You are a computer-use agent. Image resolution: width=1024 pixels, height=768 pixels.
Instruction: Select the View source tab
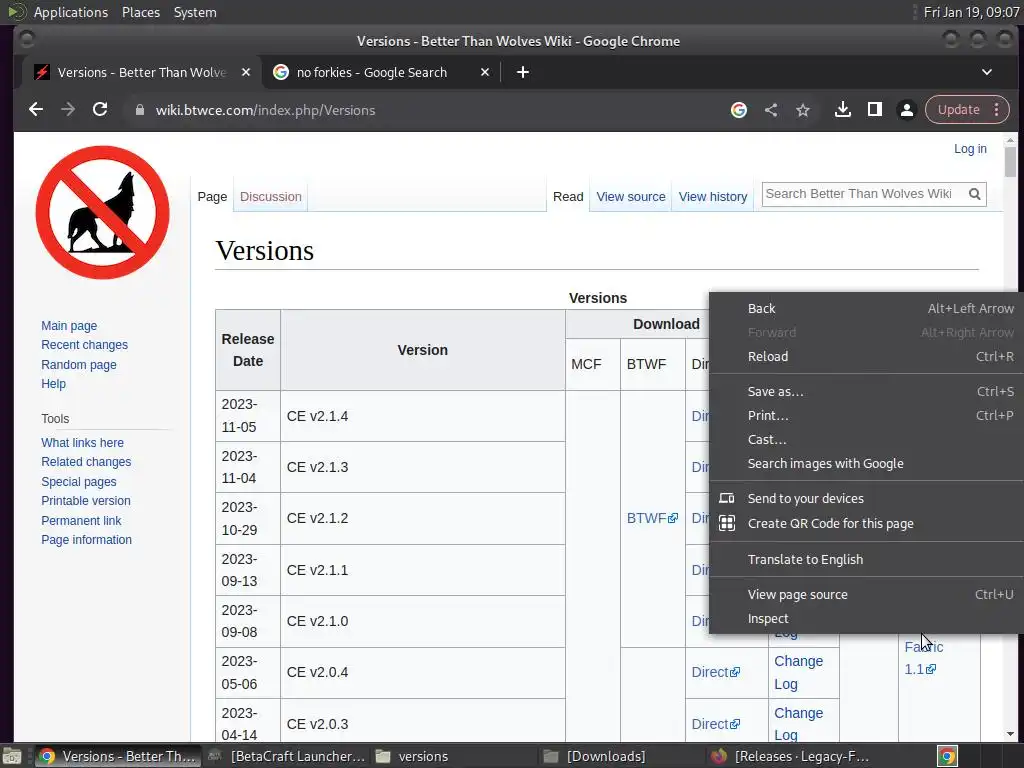[x=631, y=197]
